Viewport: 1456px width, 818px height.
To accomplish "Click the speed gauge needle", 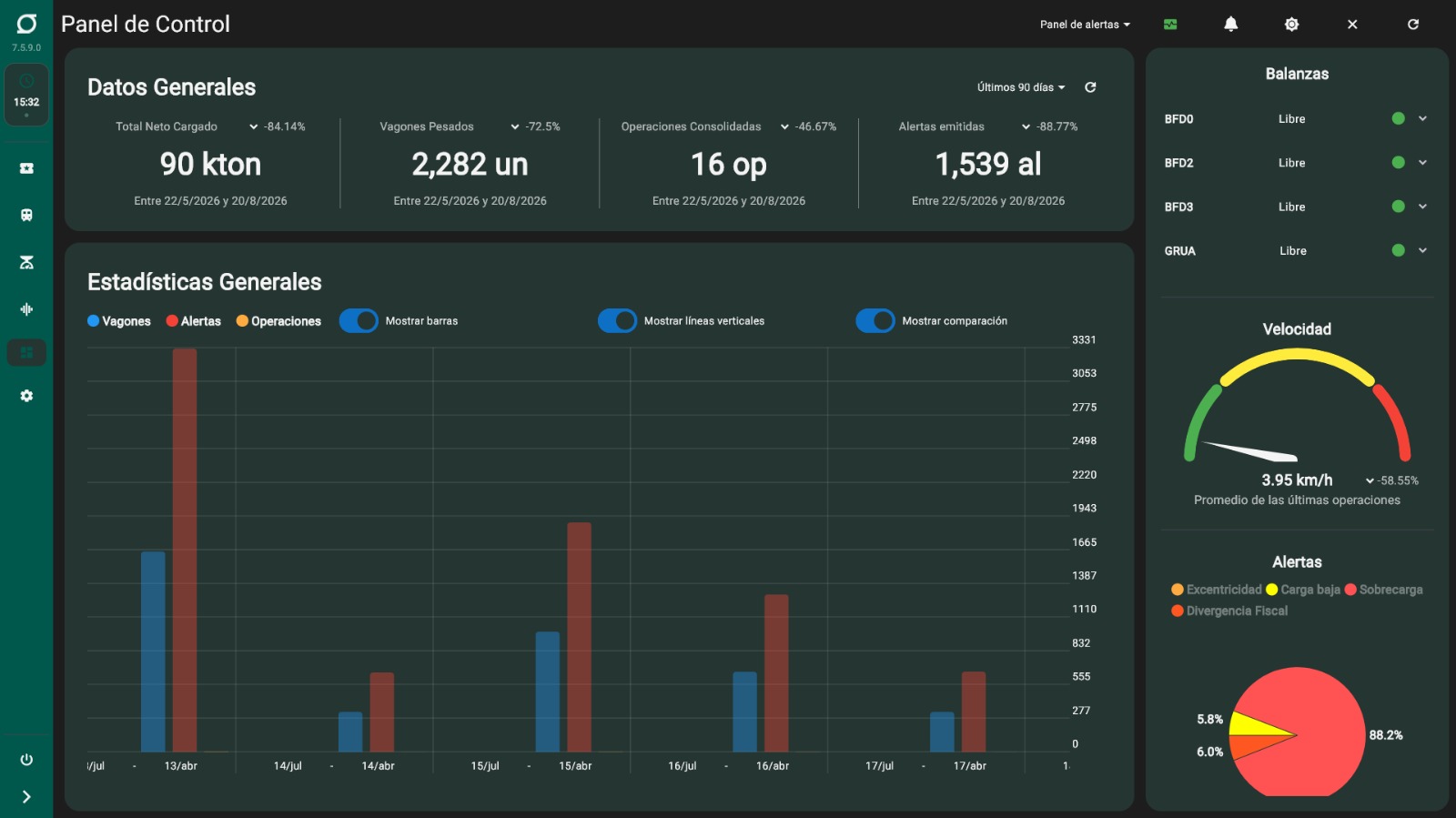I will [x=1249, y=450].
